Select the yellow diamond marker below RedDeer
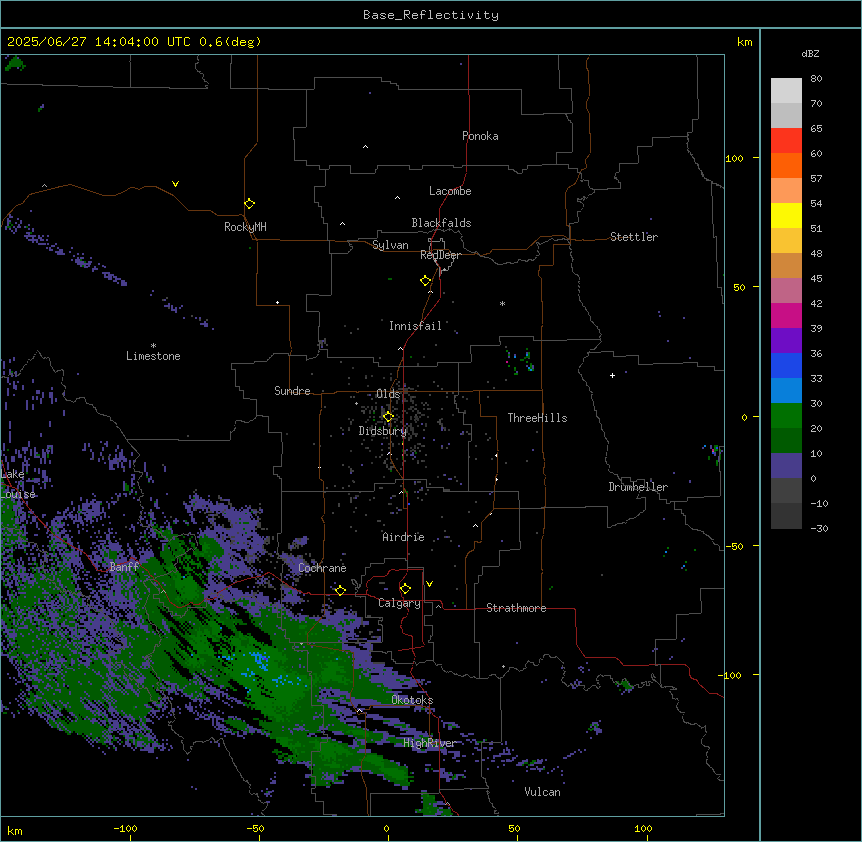The image size is (862, 842). coord(425,281)
